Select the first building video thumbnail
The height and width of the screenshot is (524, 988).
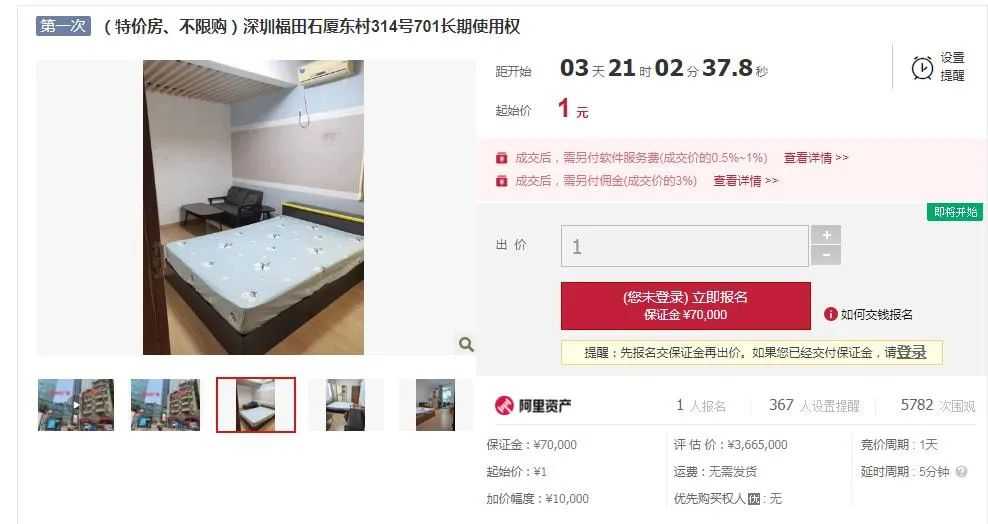click(x=76, y=405)
